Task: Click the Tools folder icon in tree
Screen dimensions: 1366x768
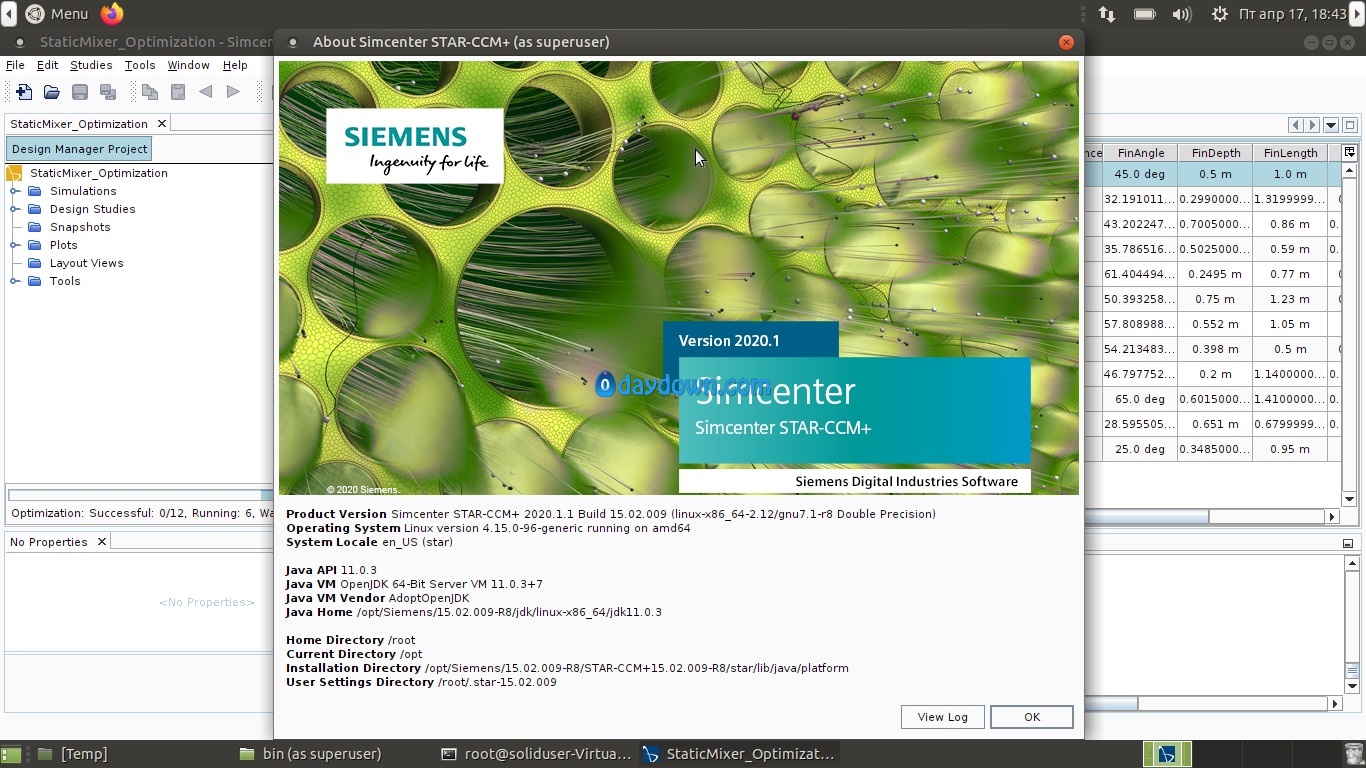Action: tap(35, 281)
